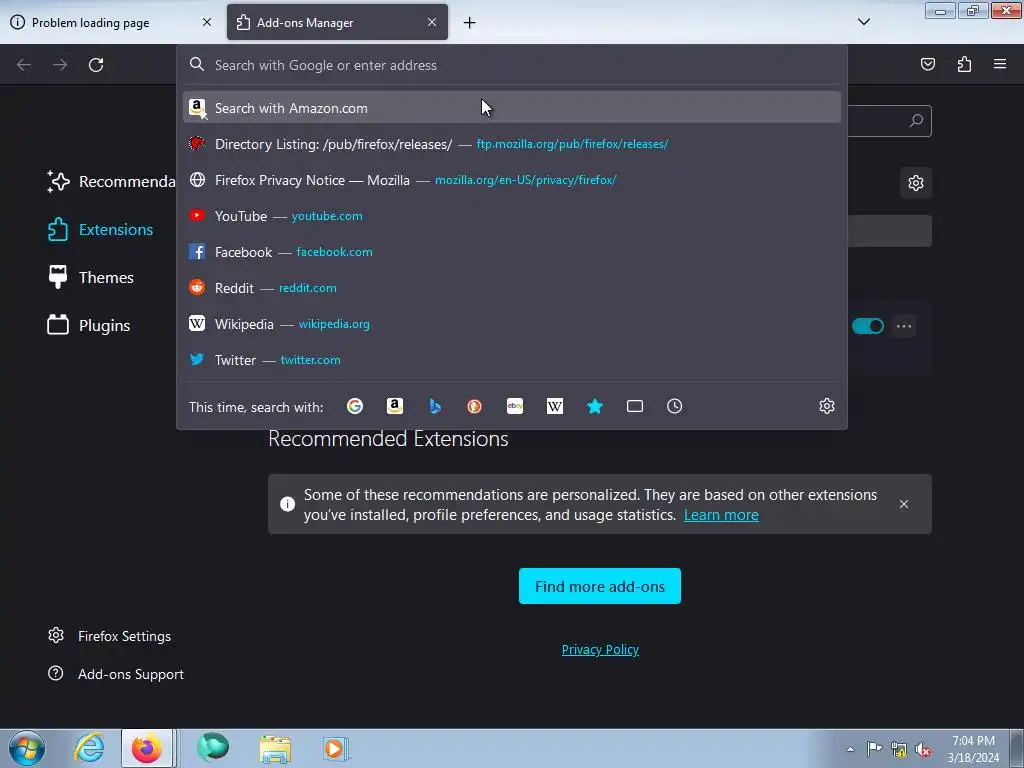Open Firefox Settings from the sidebar
The height and width of the screenshot is (768, 1024).
[109, 636]
